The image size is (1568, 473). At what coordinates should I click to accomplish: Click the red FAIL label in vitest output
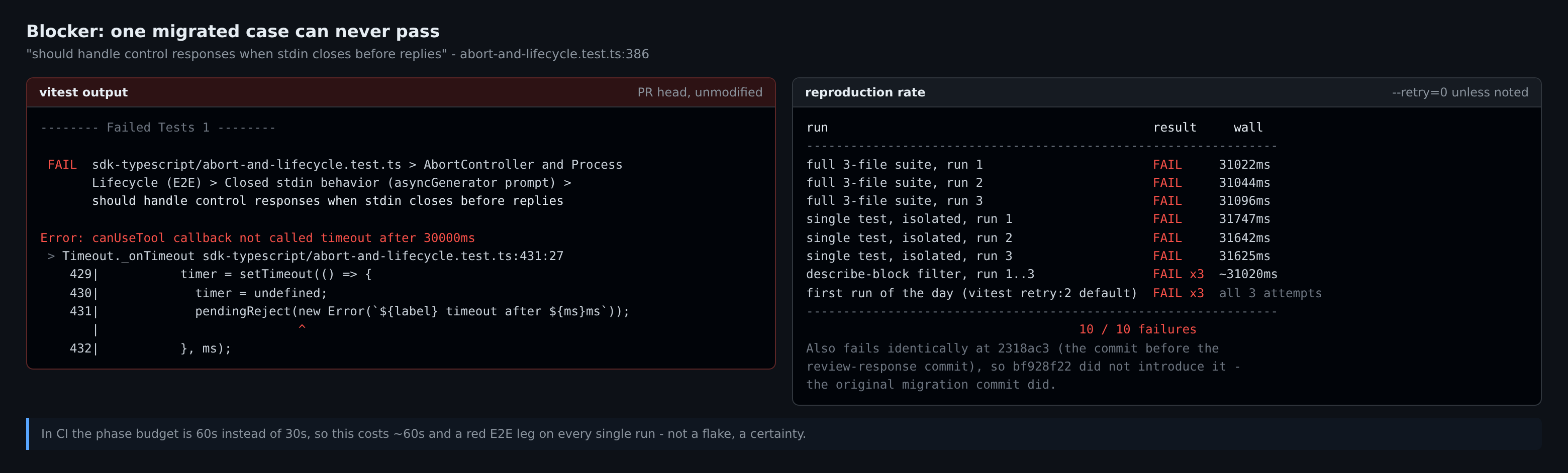point(62,165)
